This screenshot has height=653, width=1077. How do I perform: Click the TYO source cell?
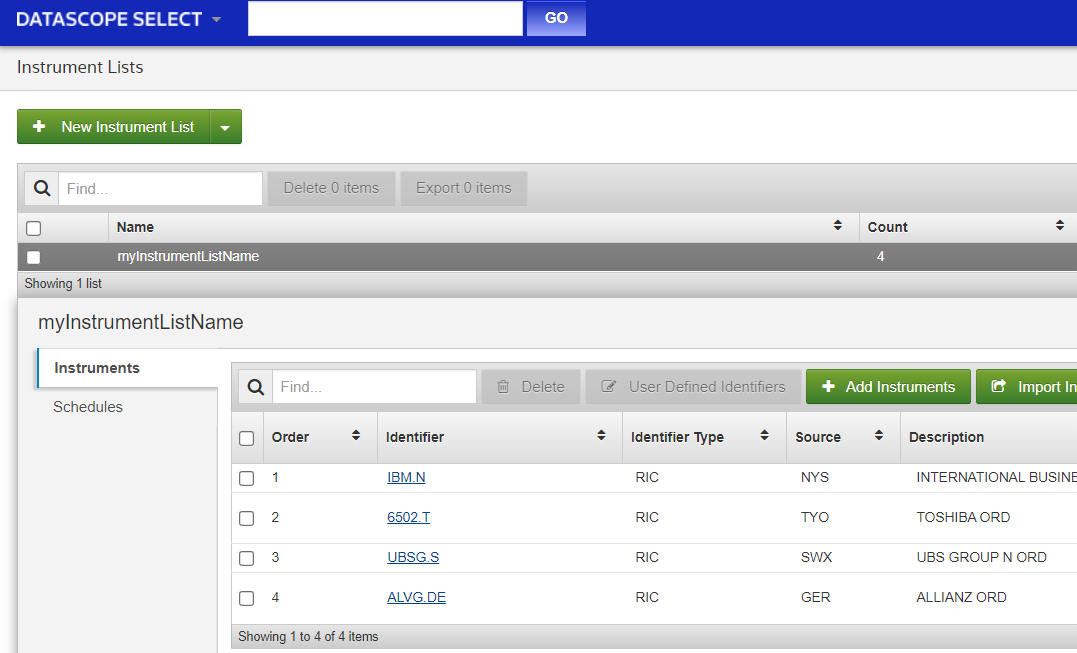point(815,517)
